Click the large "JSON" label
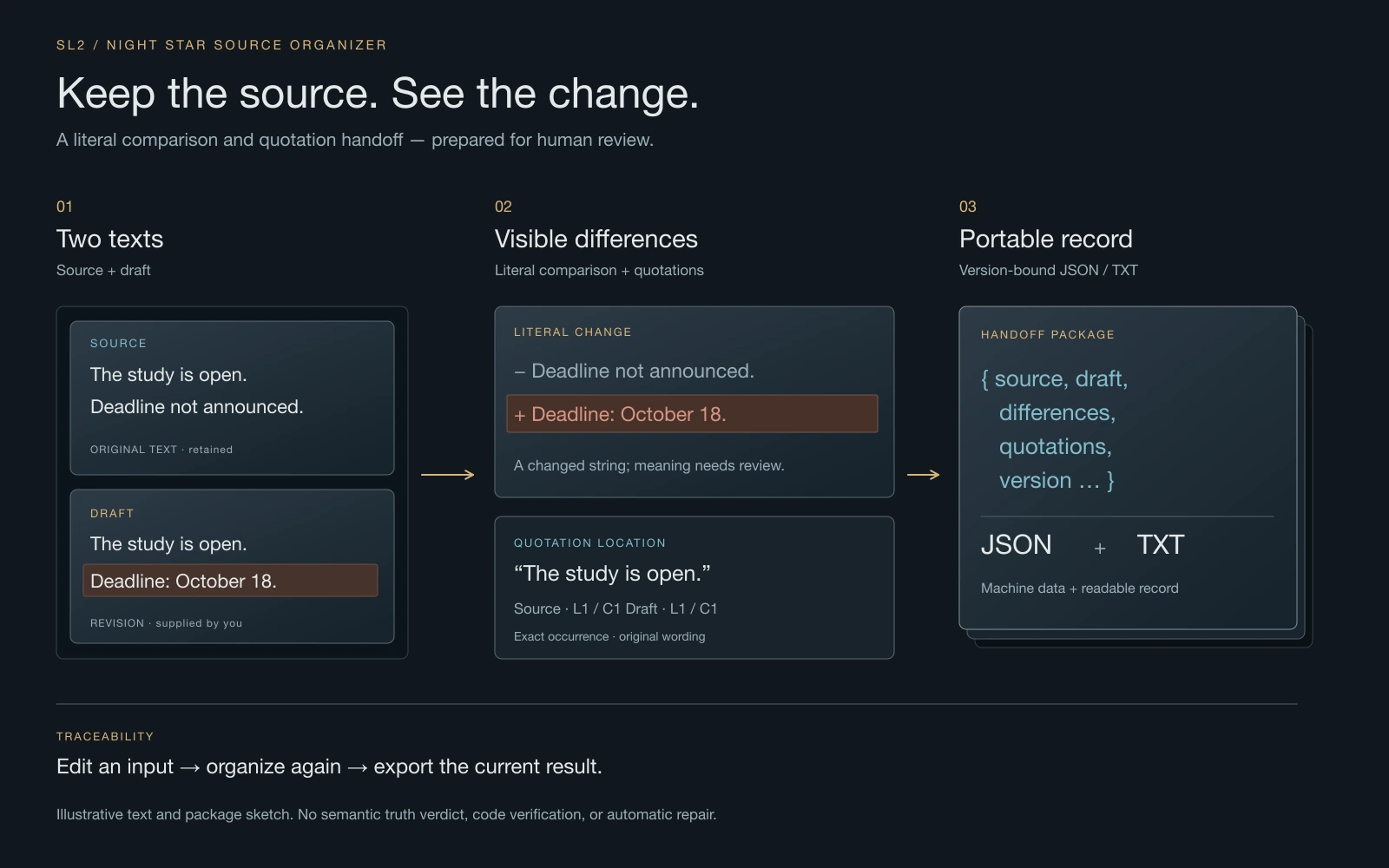The image size is (1389, 868). (x=1017, y=545)
